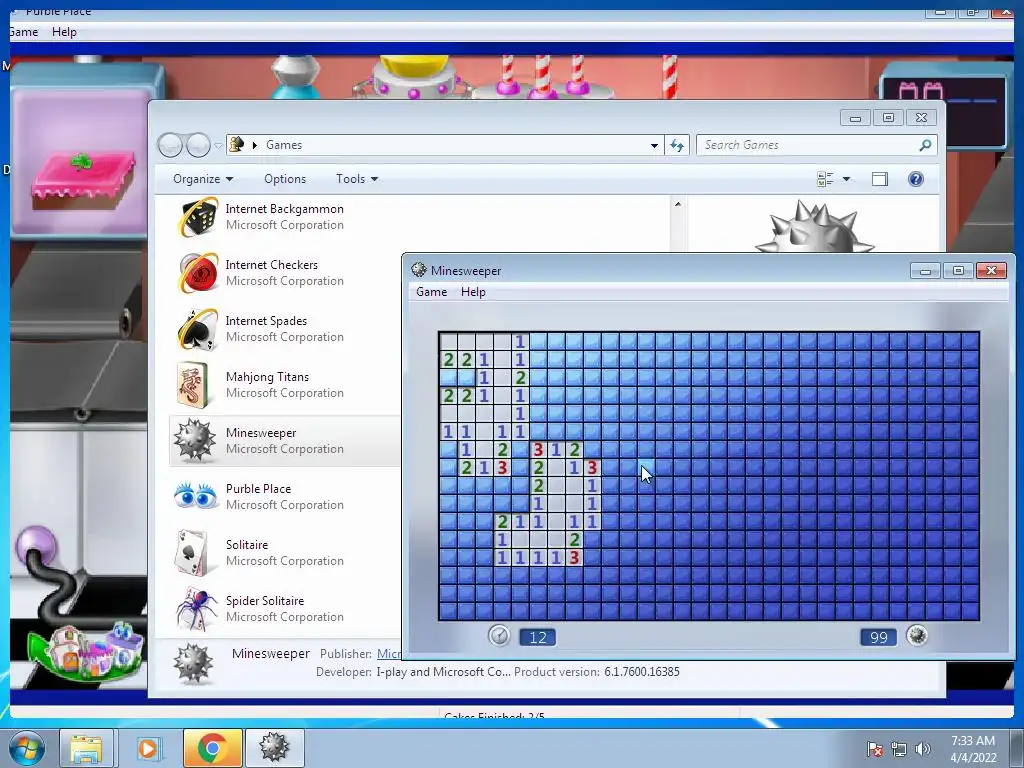
Task: Open the Windows Start button
Action: pos(26,748)
